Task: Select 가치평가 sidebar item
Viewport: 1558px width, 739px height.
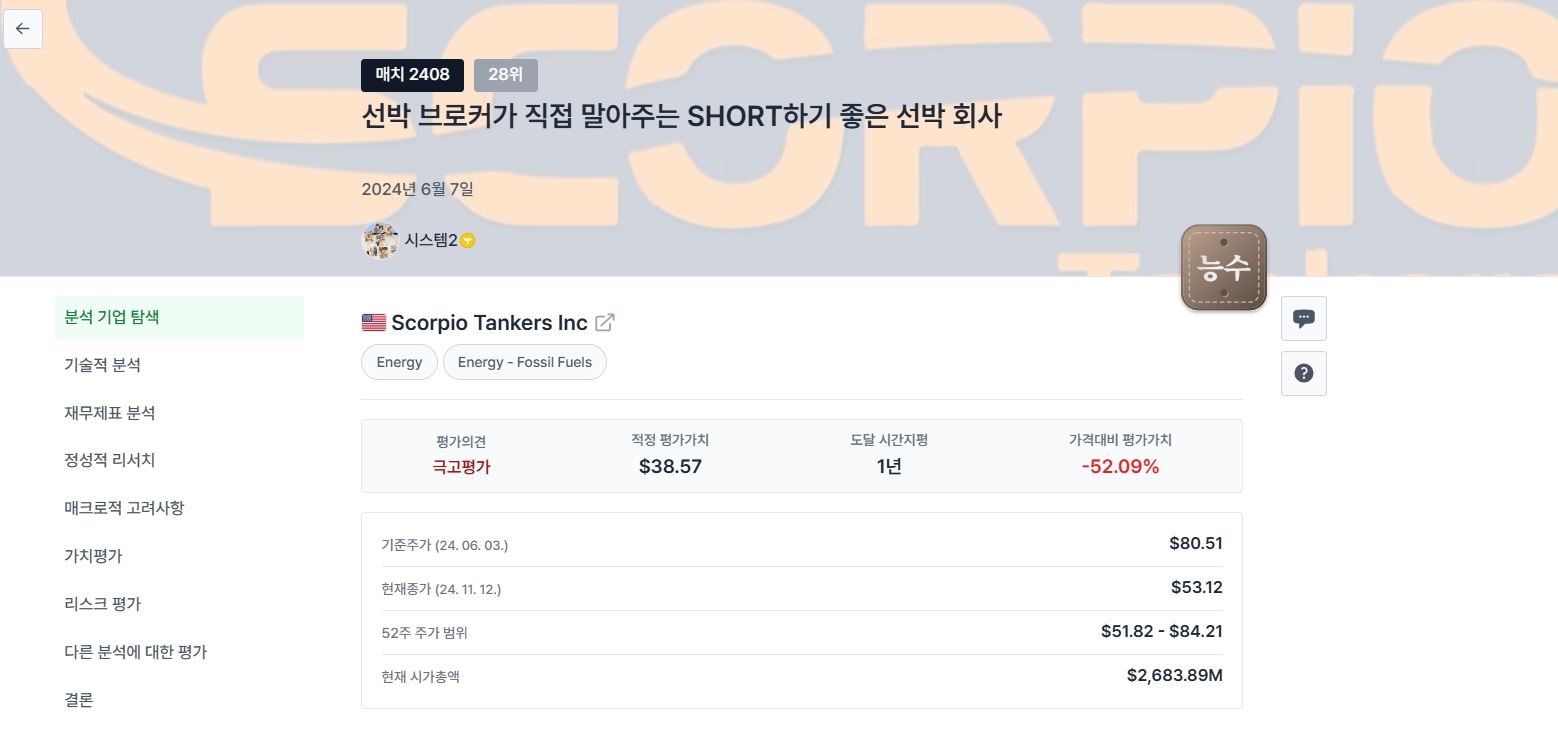Action: pyautogui.click(x=93, y=556)
